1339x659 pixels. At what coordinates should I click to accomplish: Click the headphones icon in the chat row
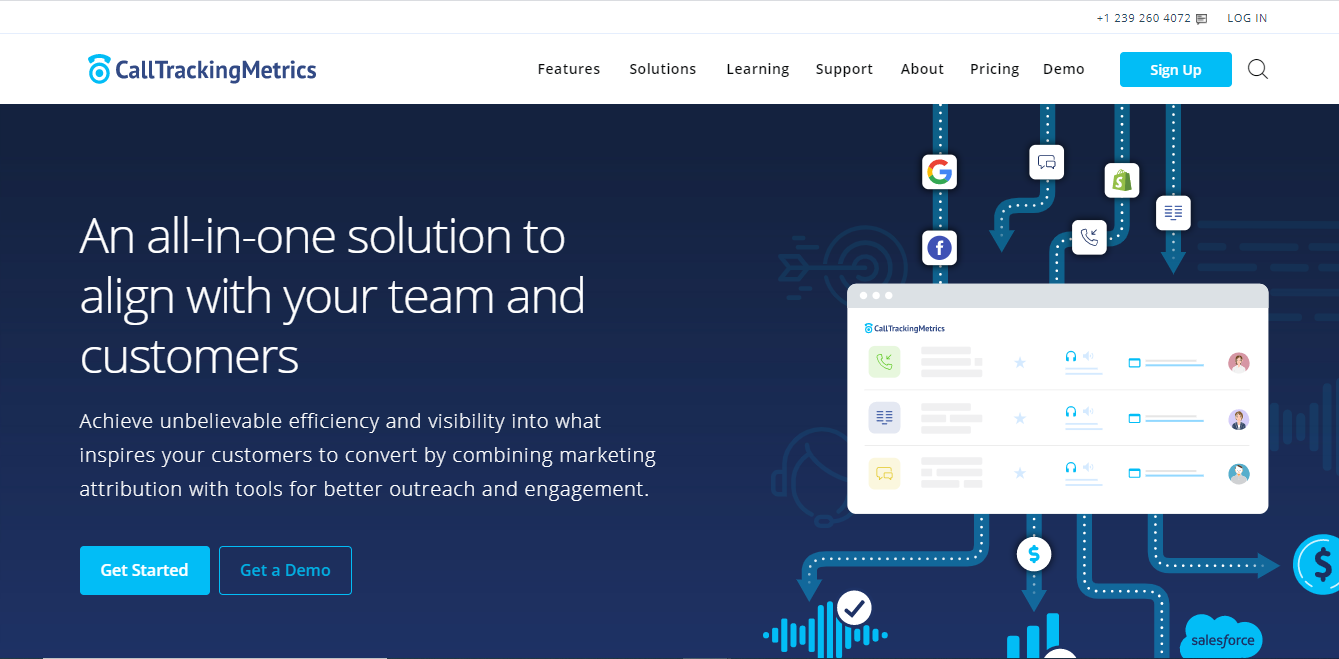pos(1071,466)
